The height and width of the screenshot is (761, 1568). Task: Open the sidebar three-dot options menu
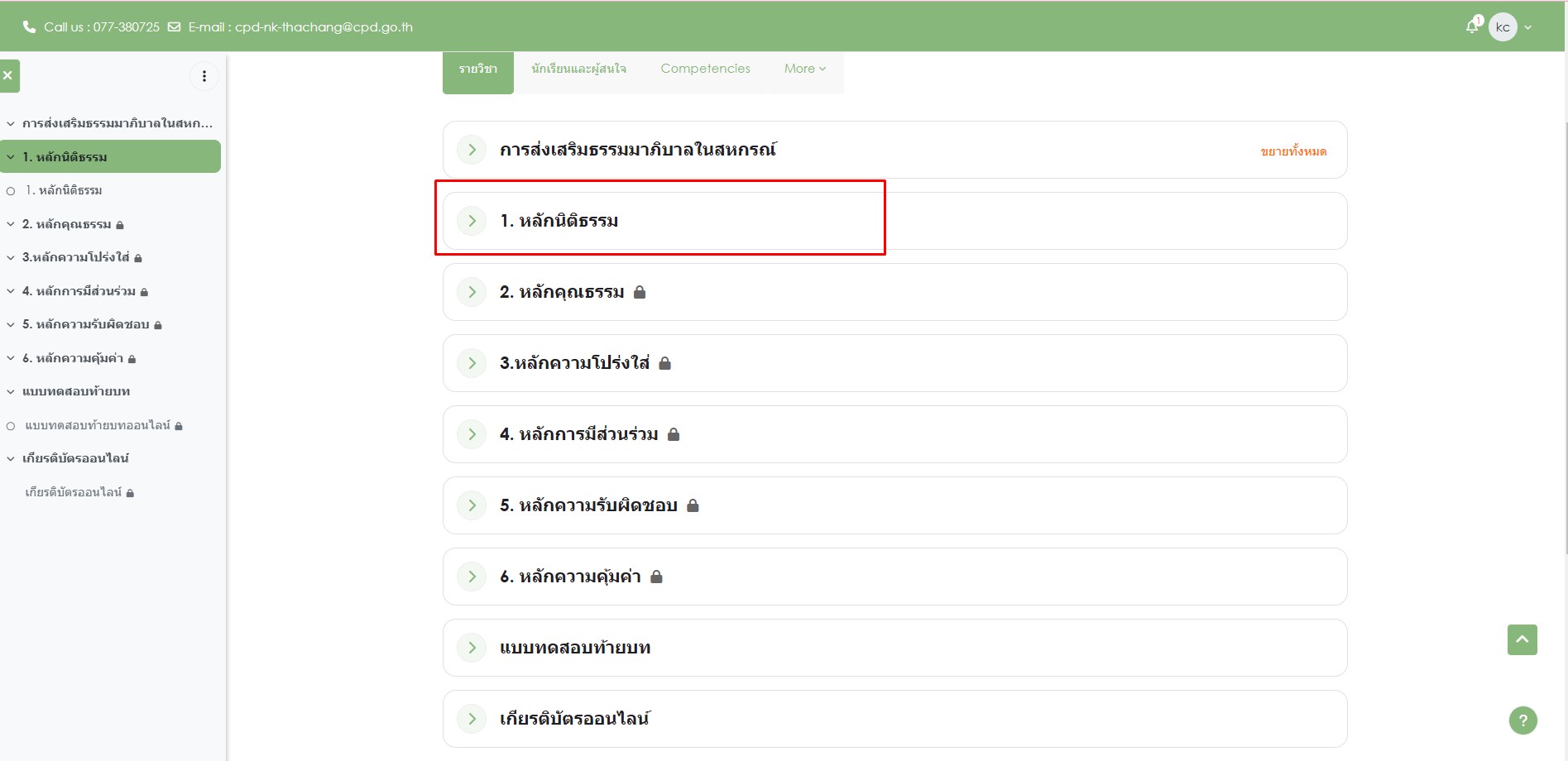204,76
